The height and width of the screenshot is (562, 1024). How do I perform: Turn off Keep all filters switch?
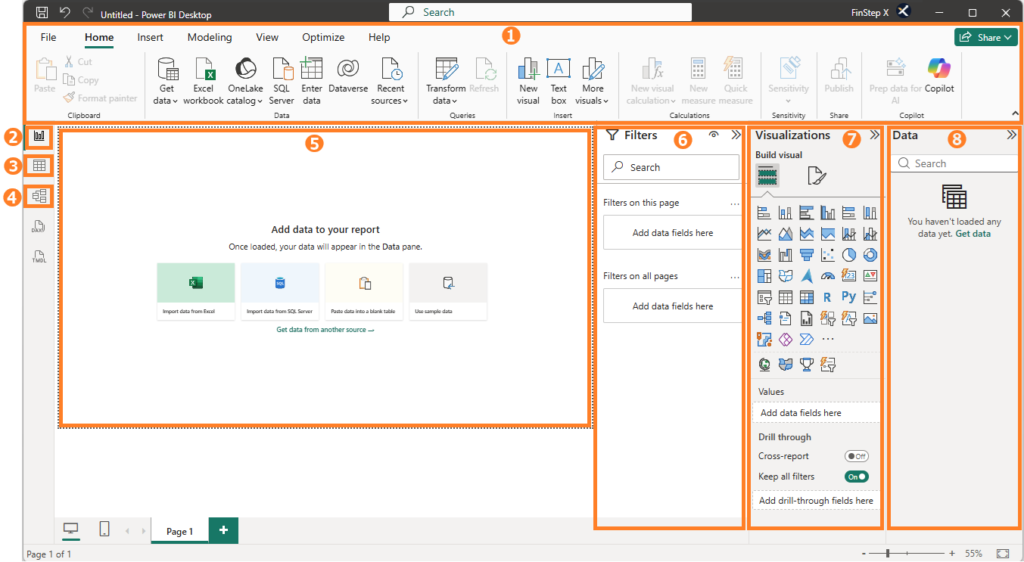856,476
